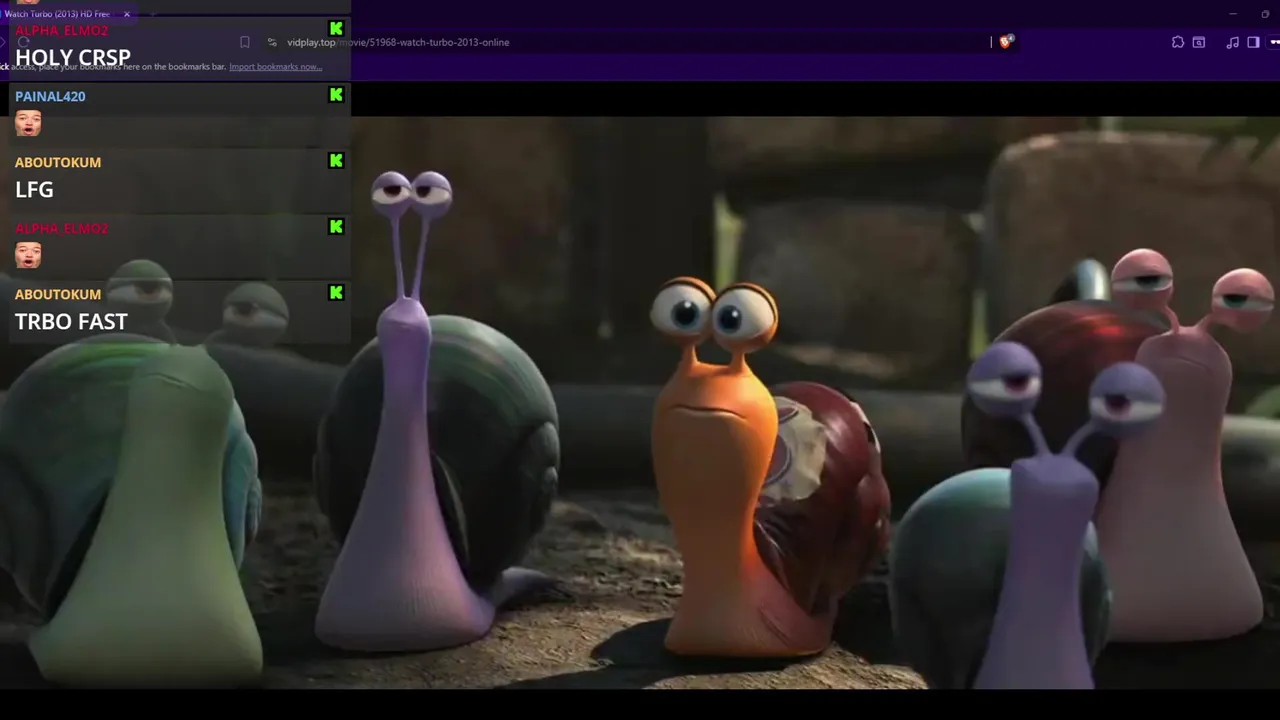This screenshot has width=1280, height=720.
Task: Click the Kick badge on PAINAL420's message
Action: click(x=336, y=95)
